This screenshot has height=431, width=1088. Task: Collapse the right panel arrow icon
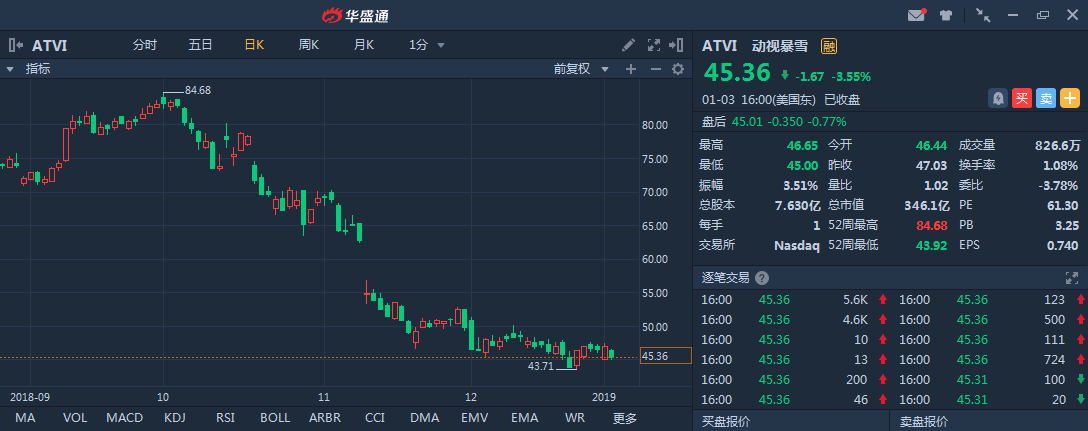click(676, 45)
